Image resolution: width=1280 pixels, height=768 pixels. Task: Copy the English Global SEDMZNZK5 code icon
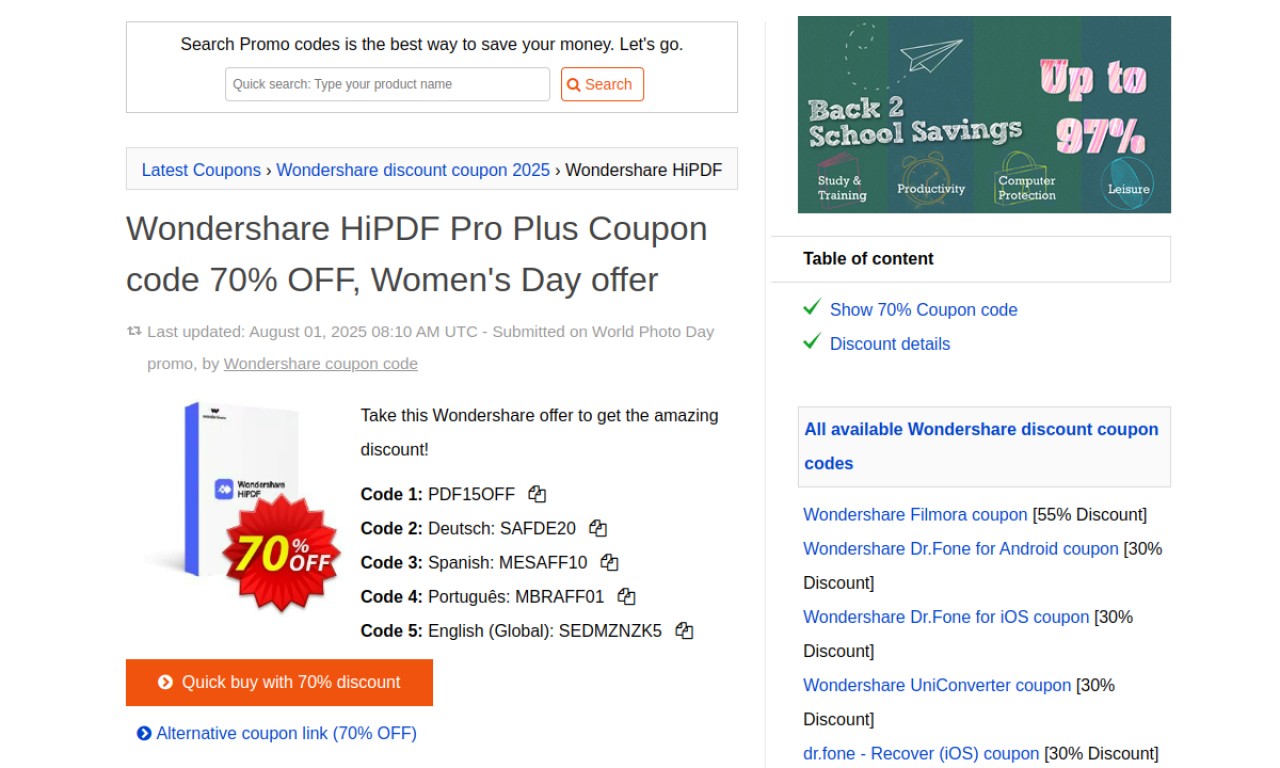point(684,630)
